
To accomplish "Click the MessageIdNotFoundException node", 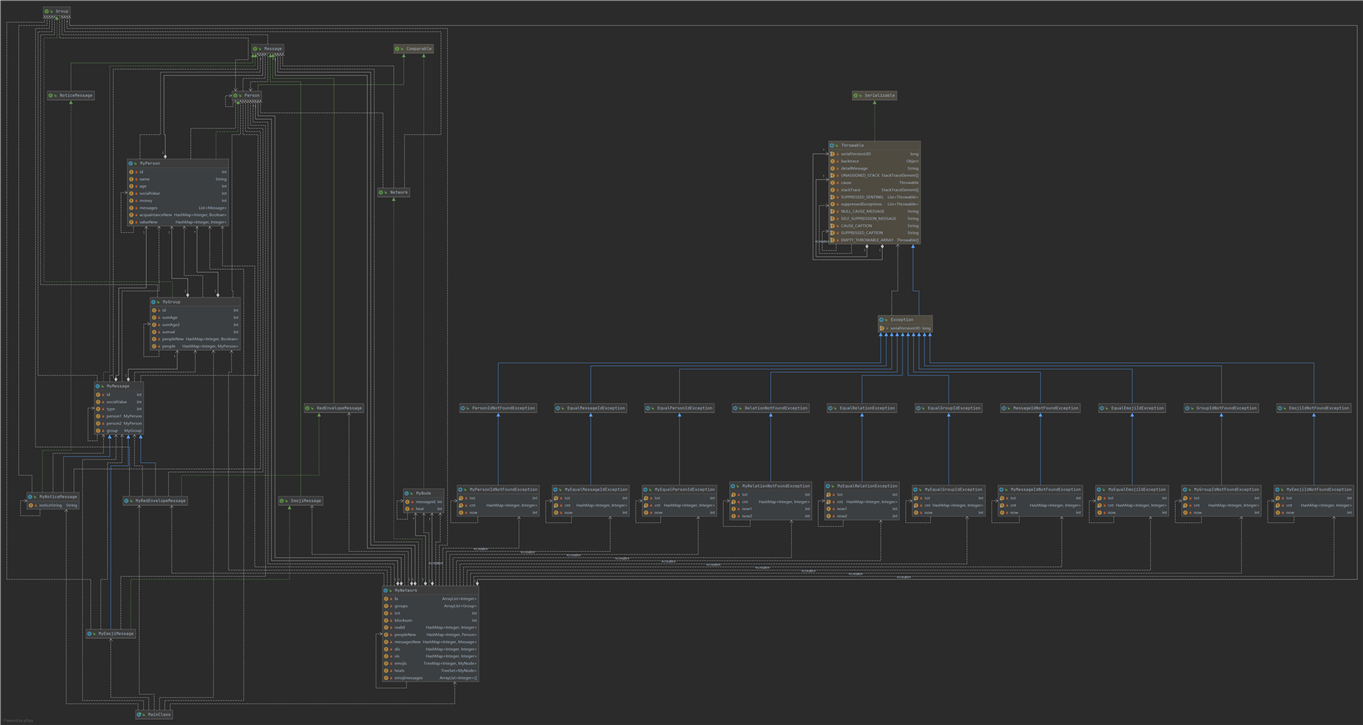I will (1040, 408).
